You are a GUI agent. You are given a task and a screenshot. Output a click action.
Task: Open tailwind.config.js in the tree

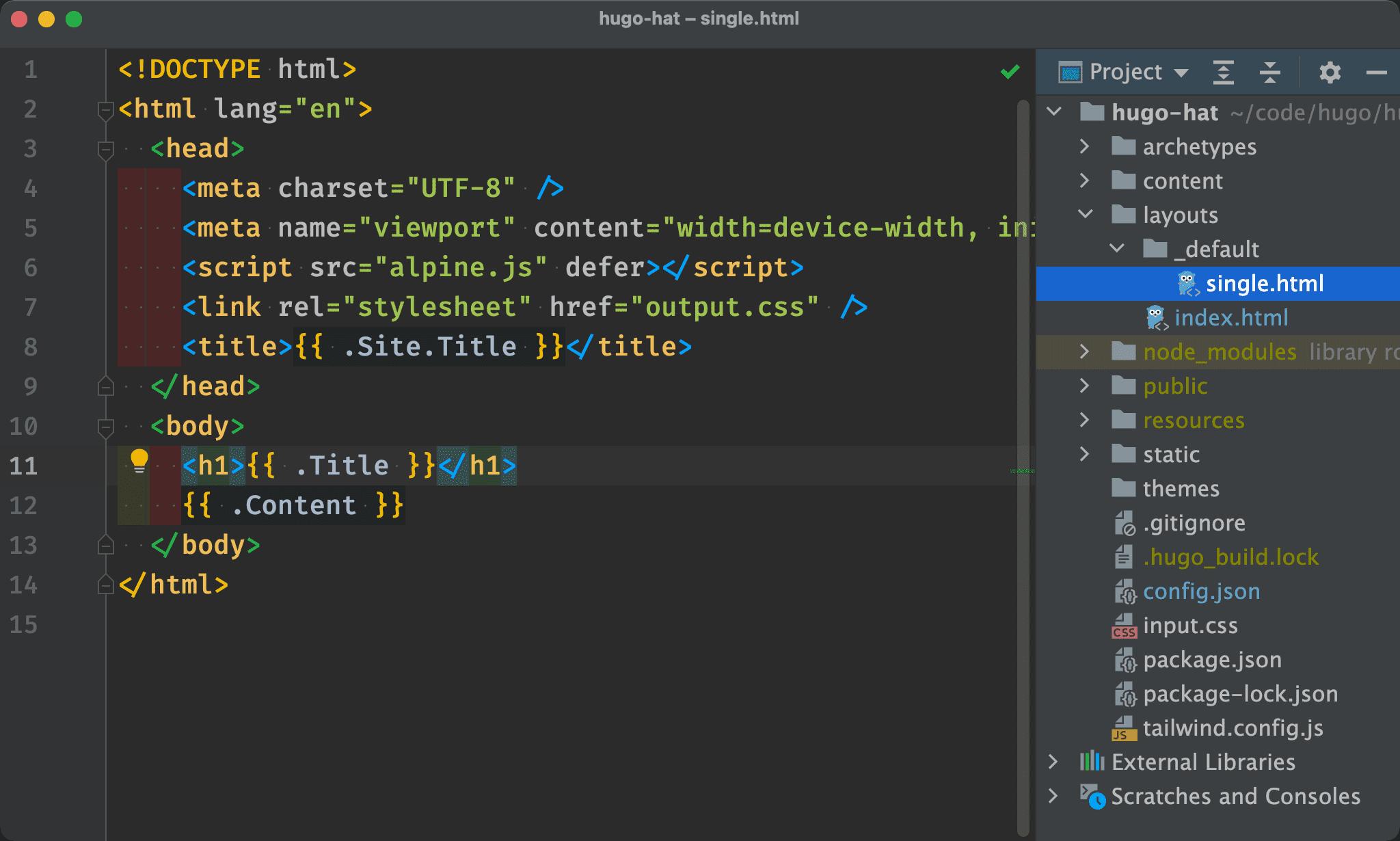(x=1233, y=728)
